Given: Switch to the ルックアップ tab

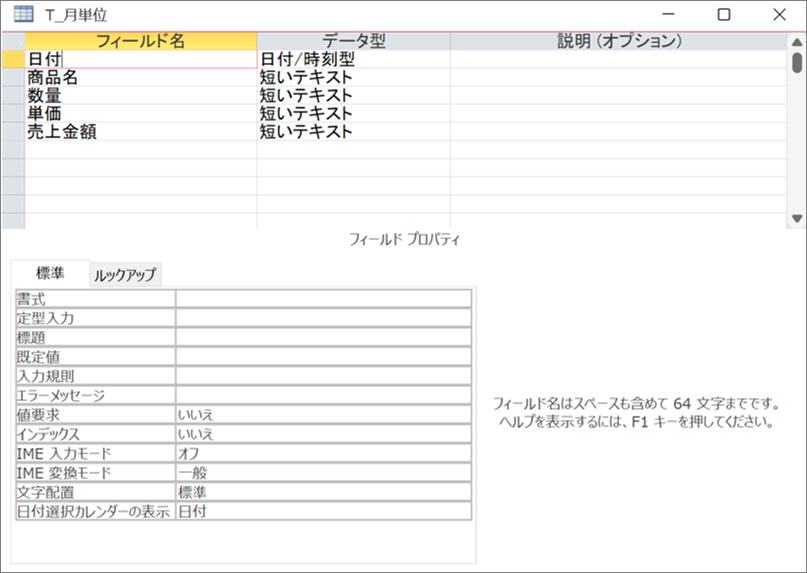Looking at the screenshot, I should (125, 275).
